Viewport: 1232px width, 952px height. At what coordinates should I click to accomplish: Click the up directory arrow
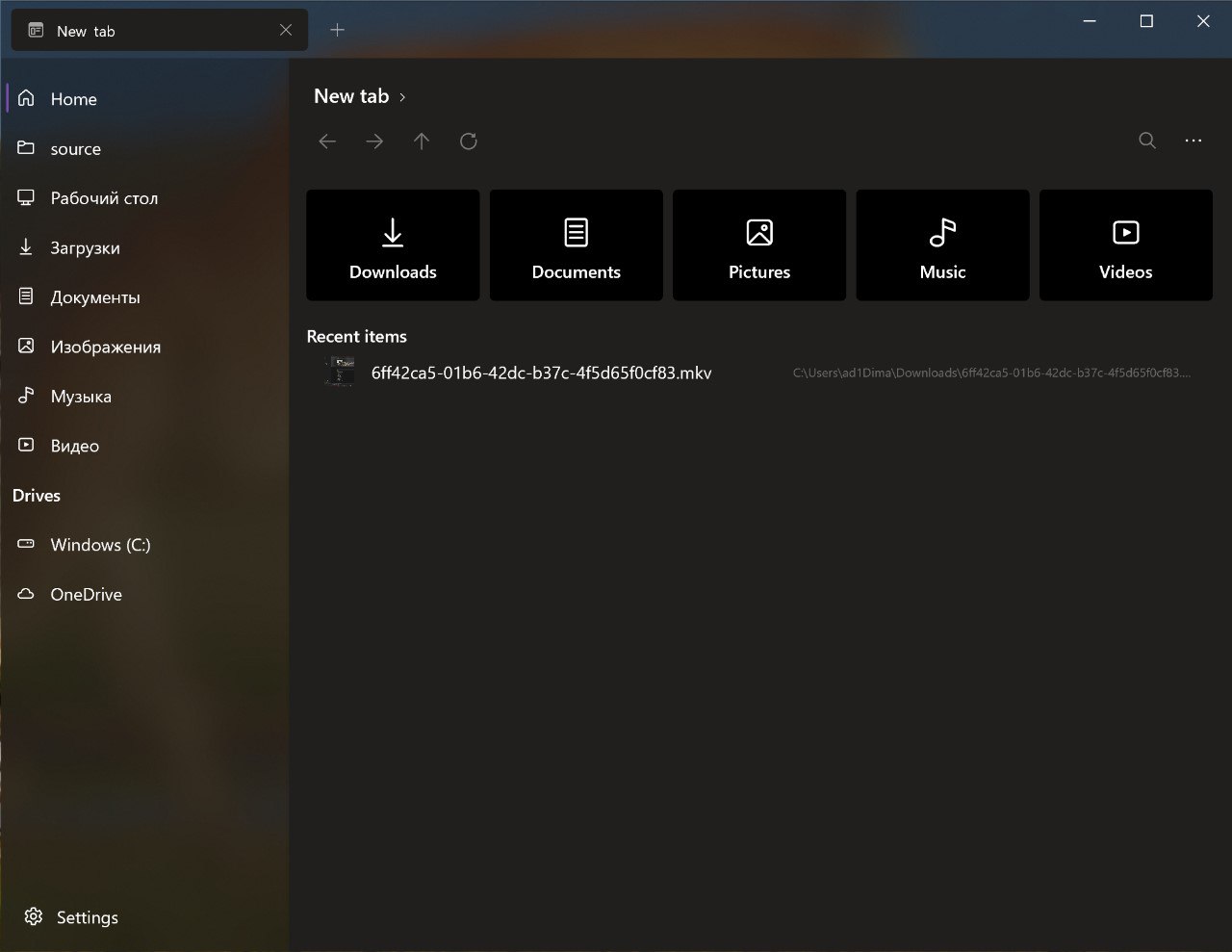[x=422, y=142]
